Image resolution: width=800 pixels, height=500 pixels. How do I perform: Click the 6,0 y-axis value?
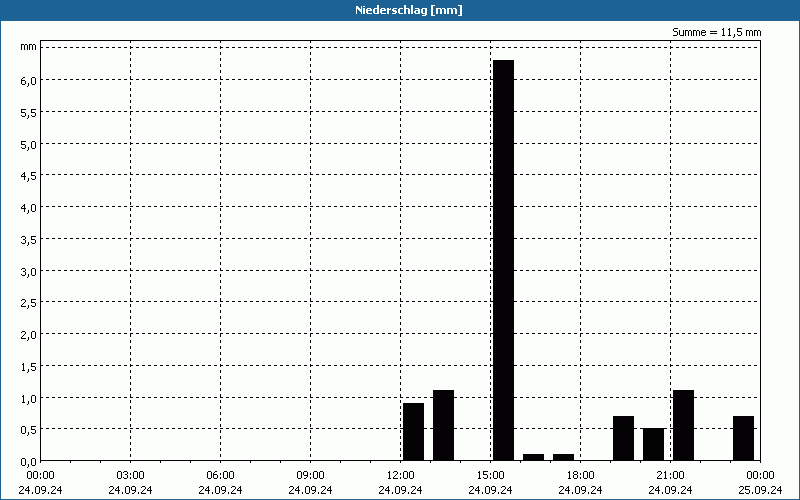(29, 81)
